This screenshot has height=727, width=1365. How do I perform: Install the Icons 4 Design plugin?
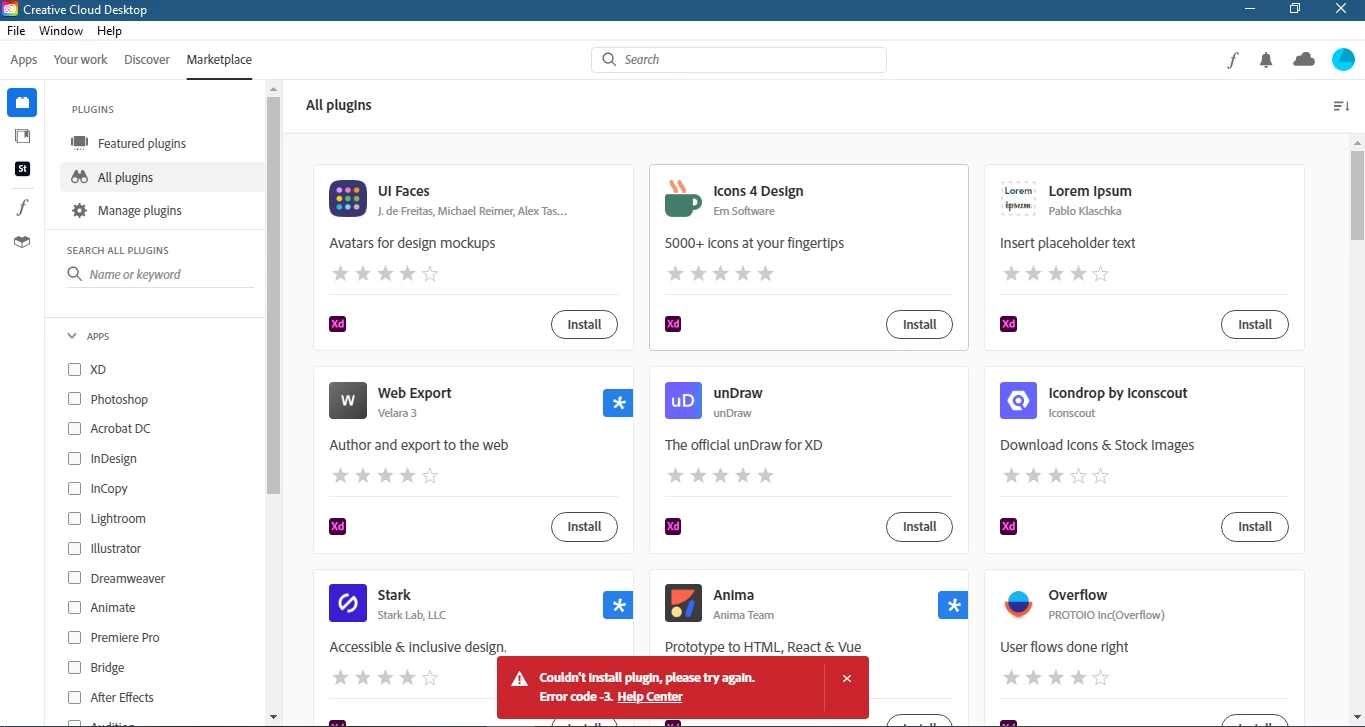pyautogui.click(x=919, y=324)
